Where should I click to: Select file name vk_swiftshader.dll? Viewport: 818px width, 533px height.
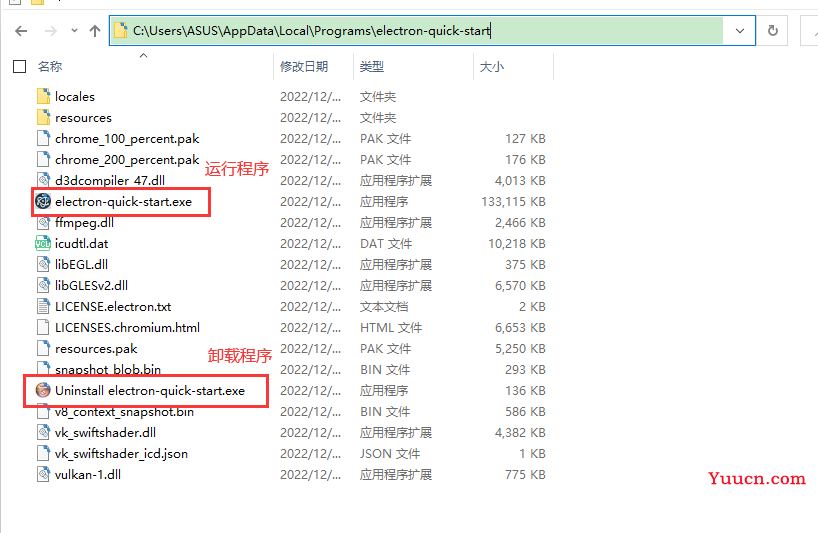tap(105, 432)
